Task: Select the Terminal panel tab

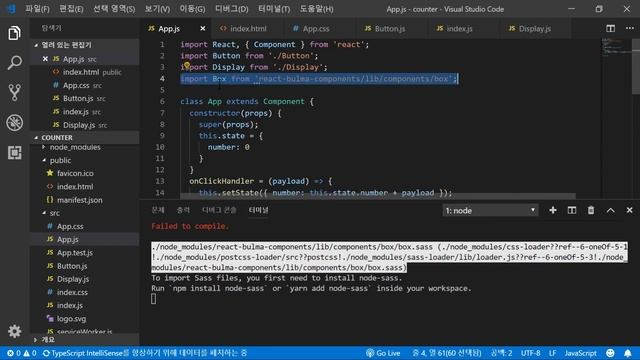Action: coord(258,210)
